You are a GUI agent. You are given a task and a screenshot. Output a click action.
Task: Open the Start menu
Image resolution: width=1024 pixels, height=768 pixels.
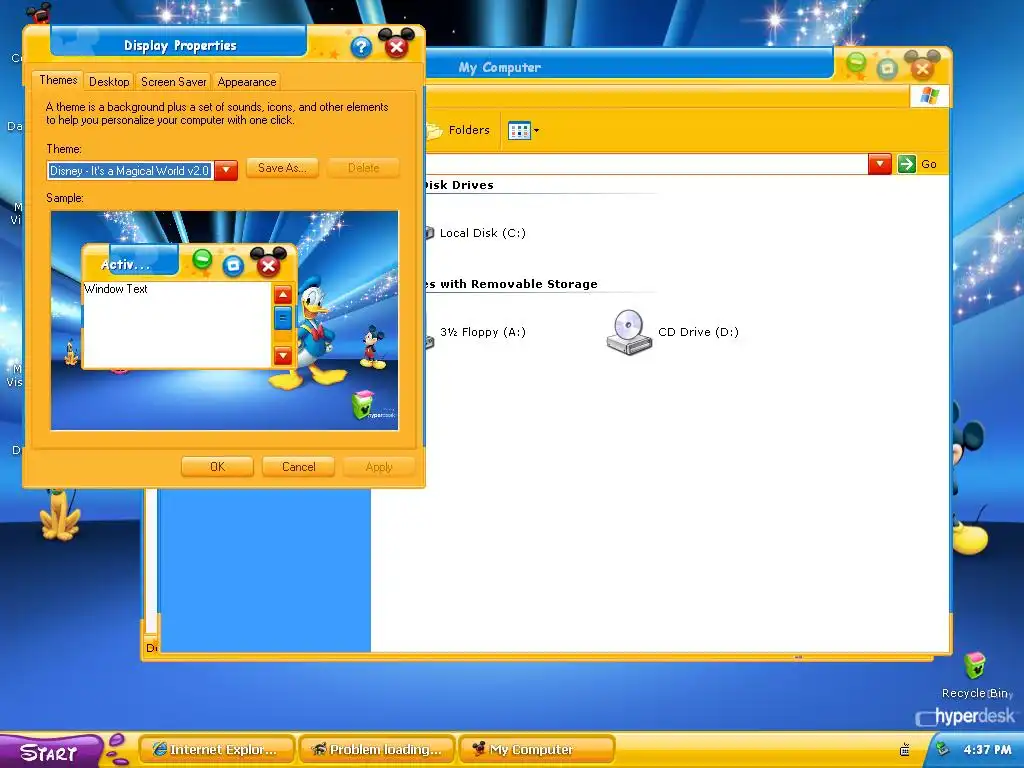[50, 751]
